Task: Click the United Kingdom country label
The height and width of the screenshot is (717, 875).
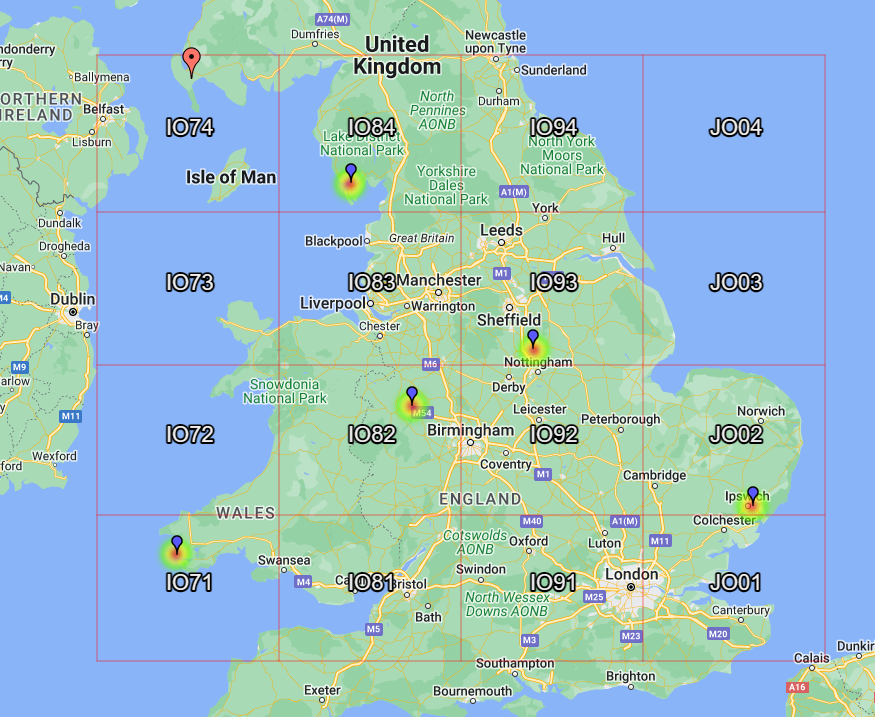Action: pyautogui.click(x=397, y=55)
